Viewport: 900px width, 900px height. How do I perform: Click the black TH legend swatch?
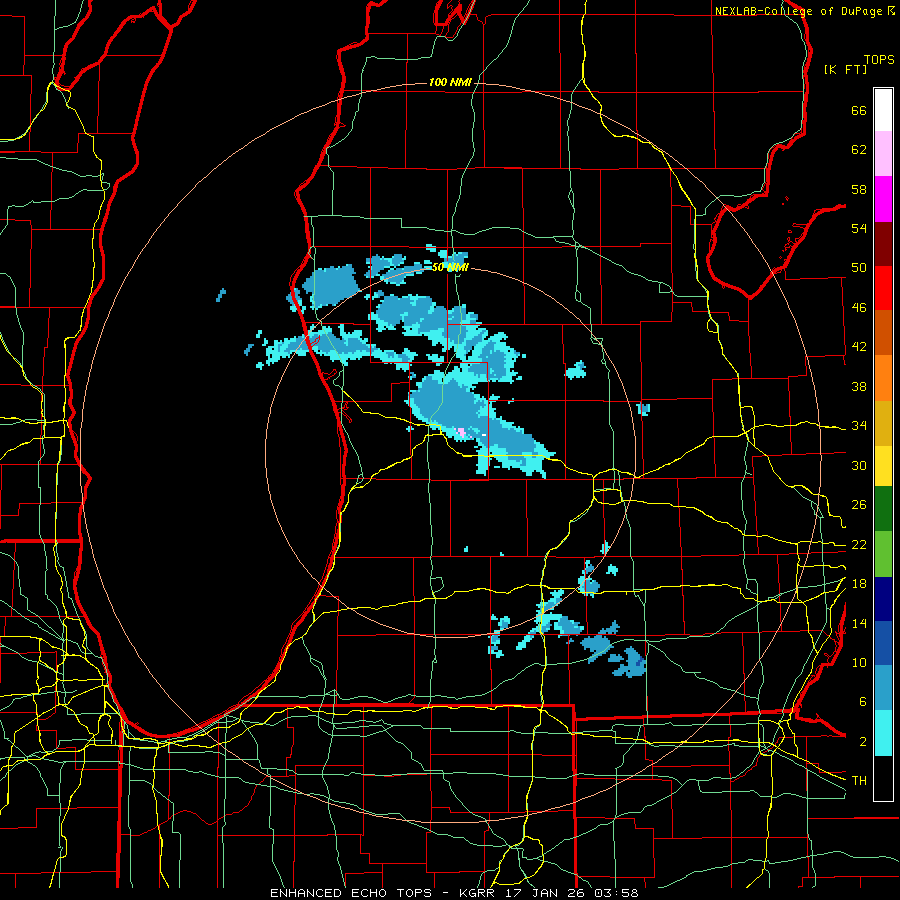883,778
